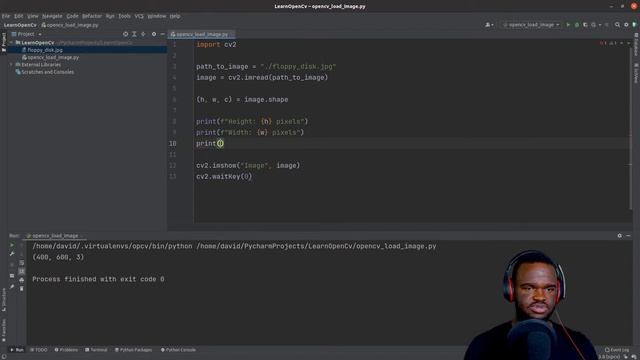This screenshot has width=640, height=360.
Task: Click the cv2.waitKey(0) code line
Action: [224, 177]
